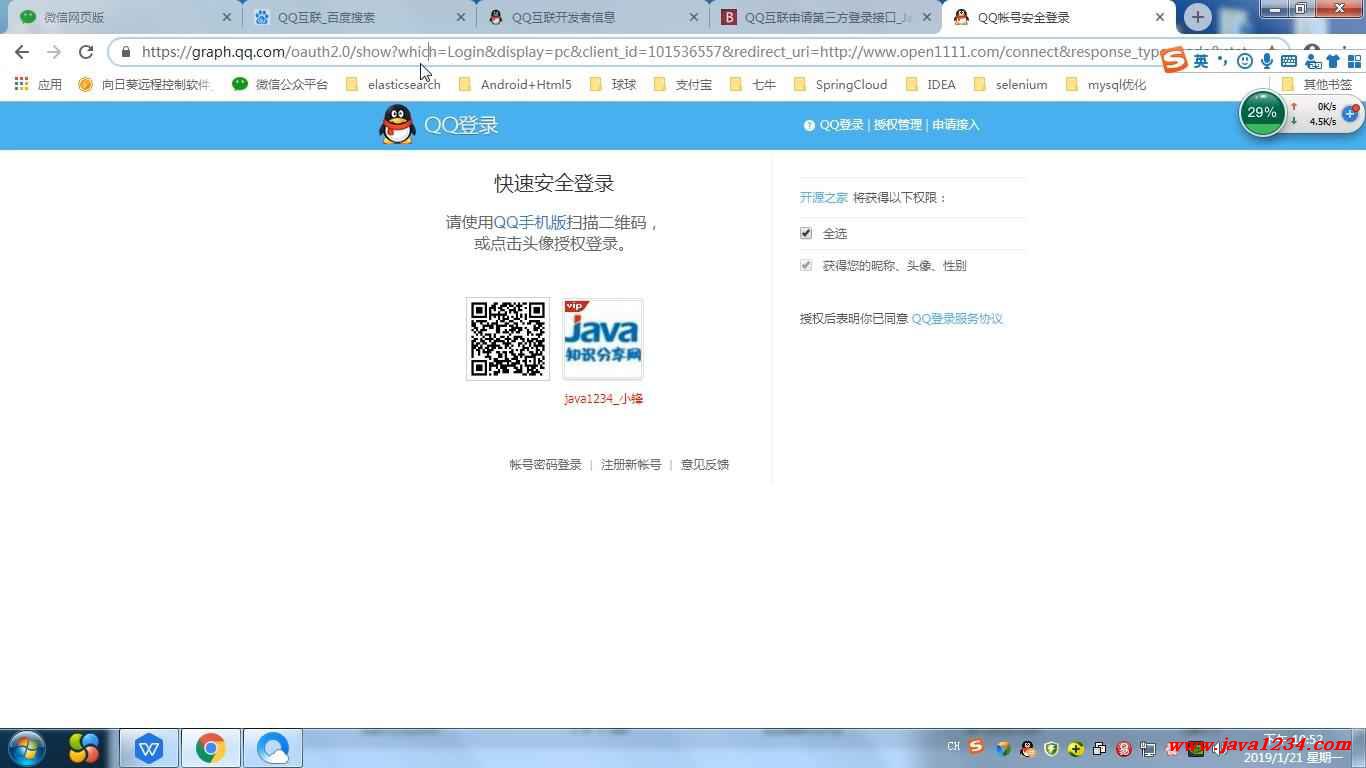The image size is (1366, 768).
Task: Toggle the 全选 checkbox
Action: pyautogui.click(x=806, y=233)
